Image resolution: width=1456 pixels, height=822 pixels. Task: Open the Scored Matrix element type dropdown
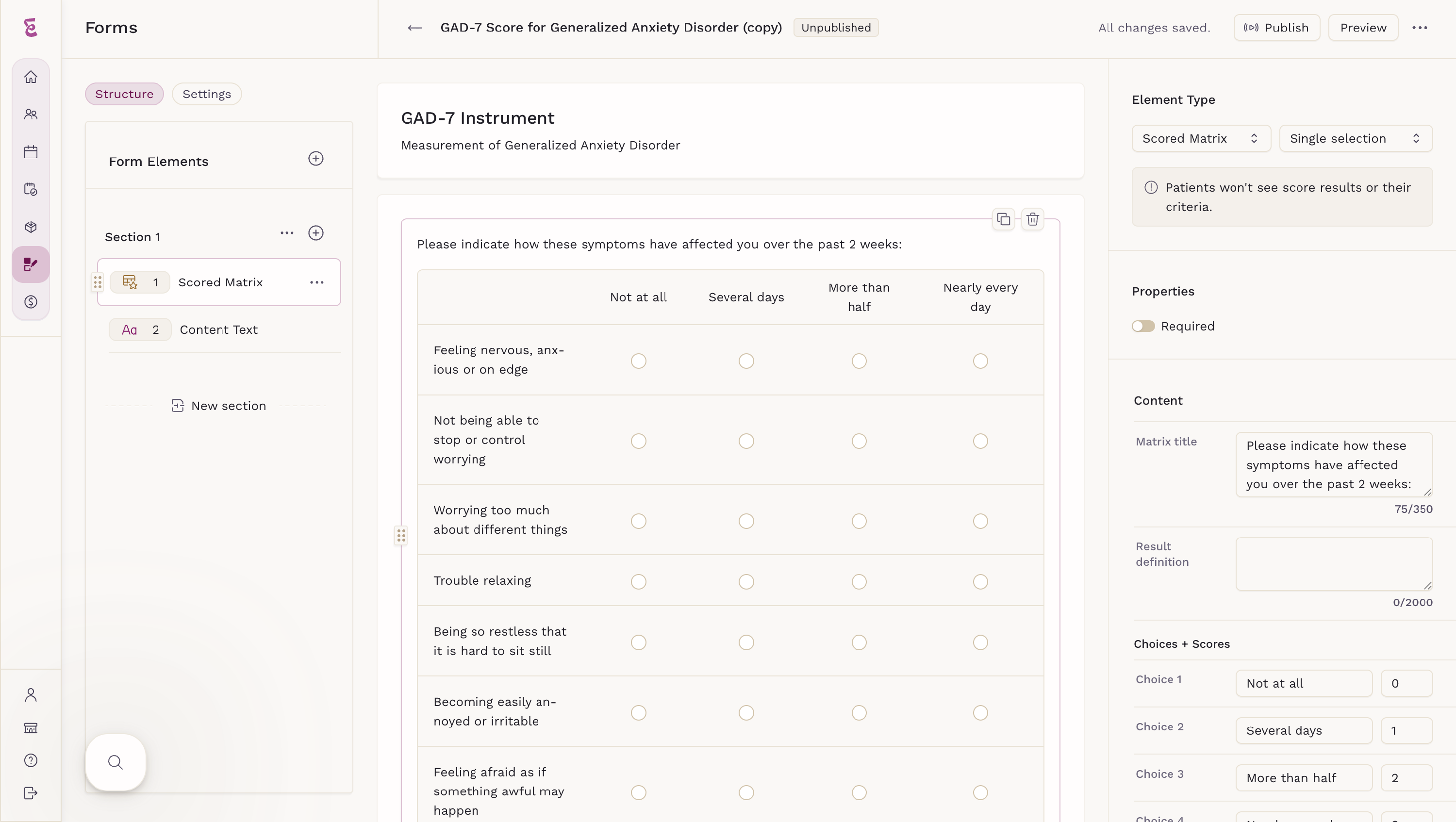click(x=1201, y=138)
